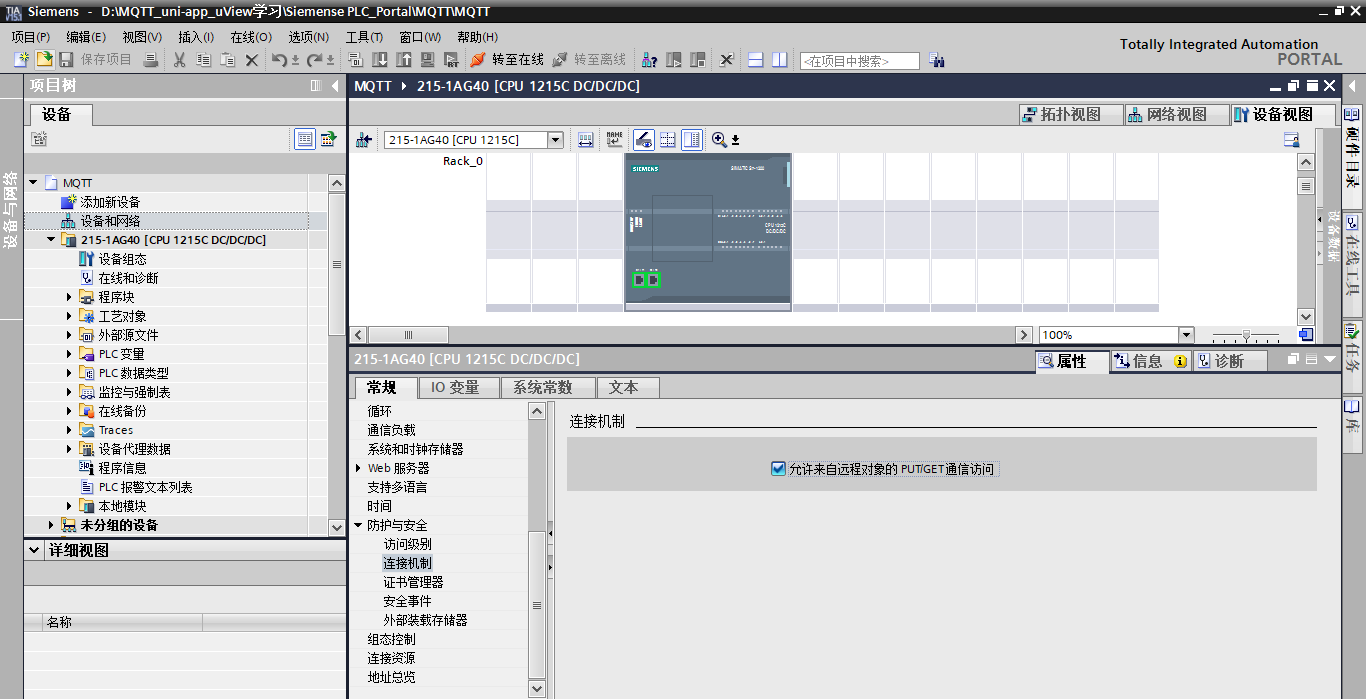
Task: Select 添加新设备 in project tree
Action: tap(110, 202)
